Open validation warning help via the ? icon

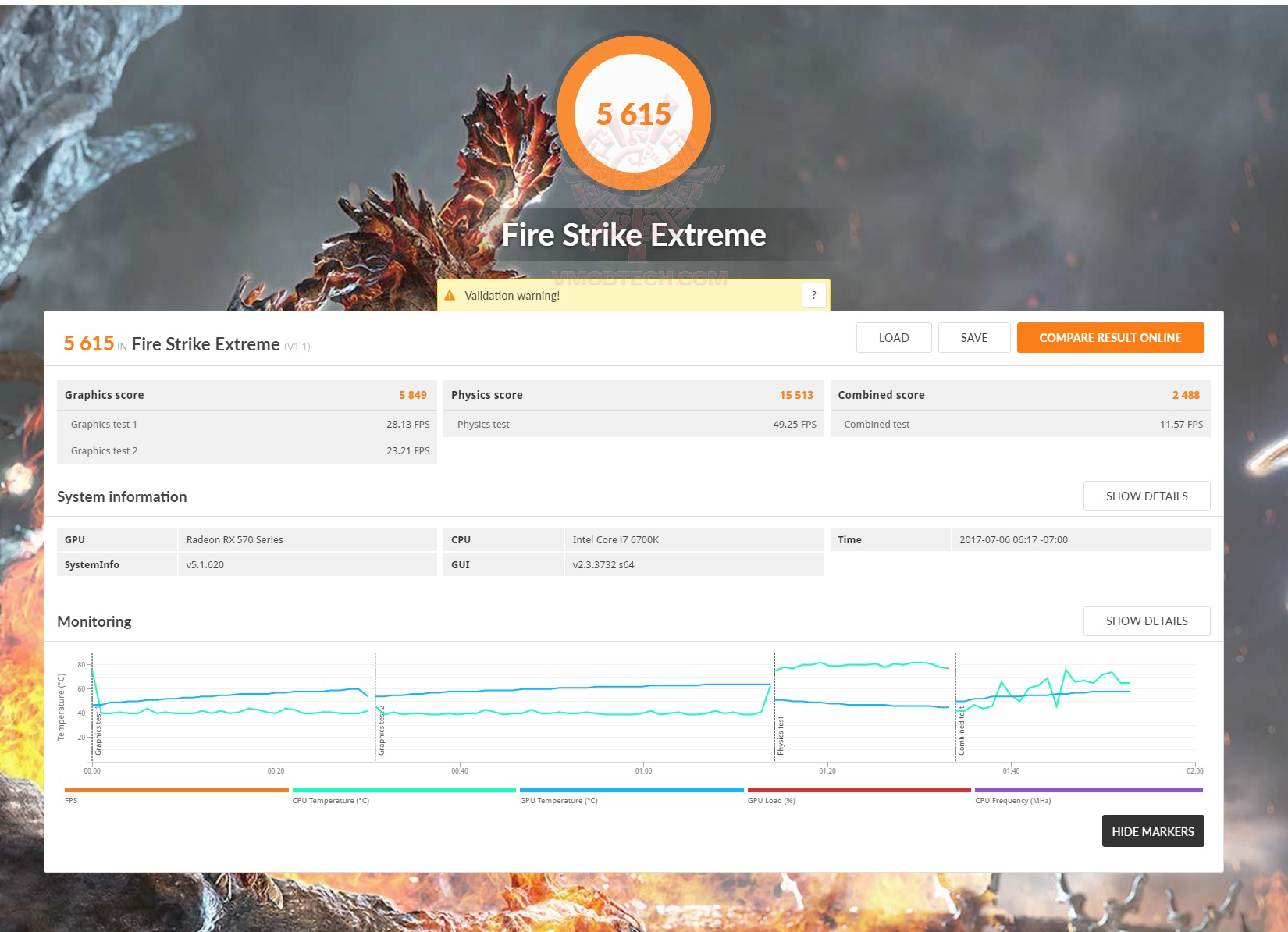(814, 294)
